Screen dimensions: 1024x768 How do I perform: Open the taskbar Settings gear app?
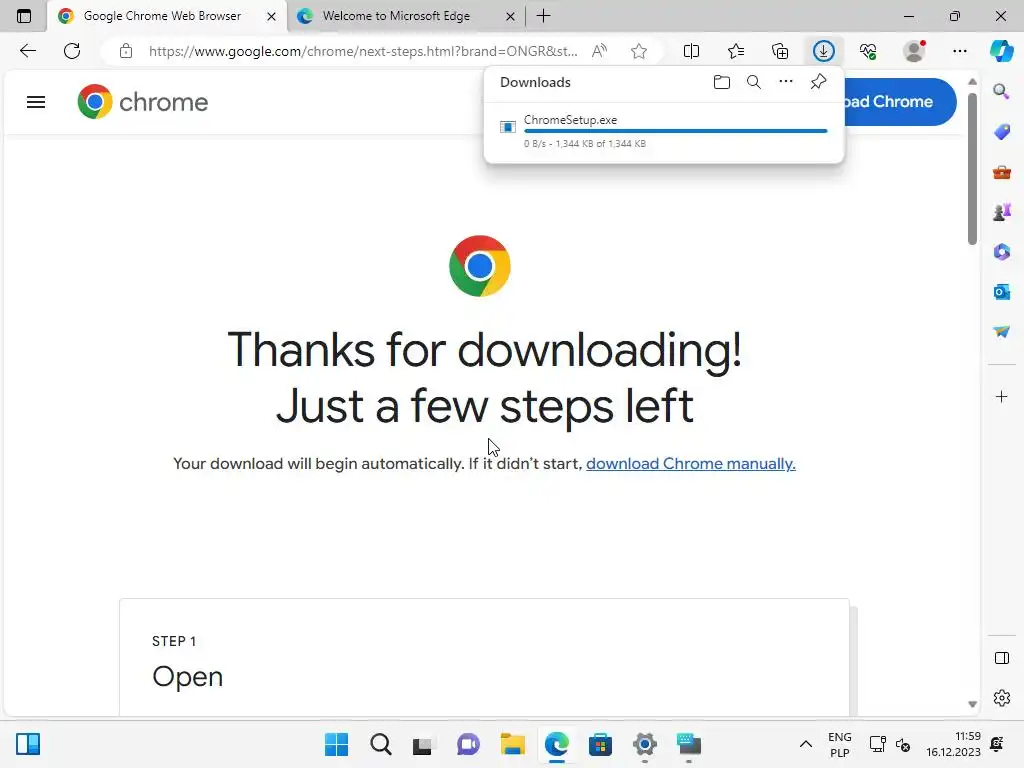click(645, 744)
